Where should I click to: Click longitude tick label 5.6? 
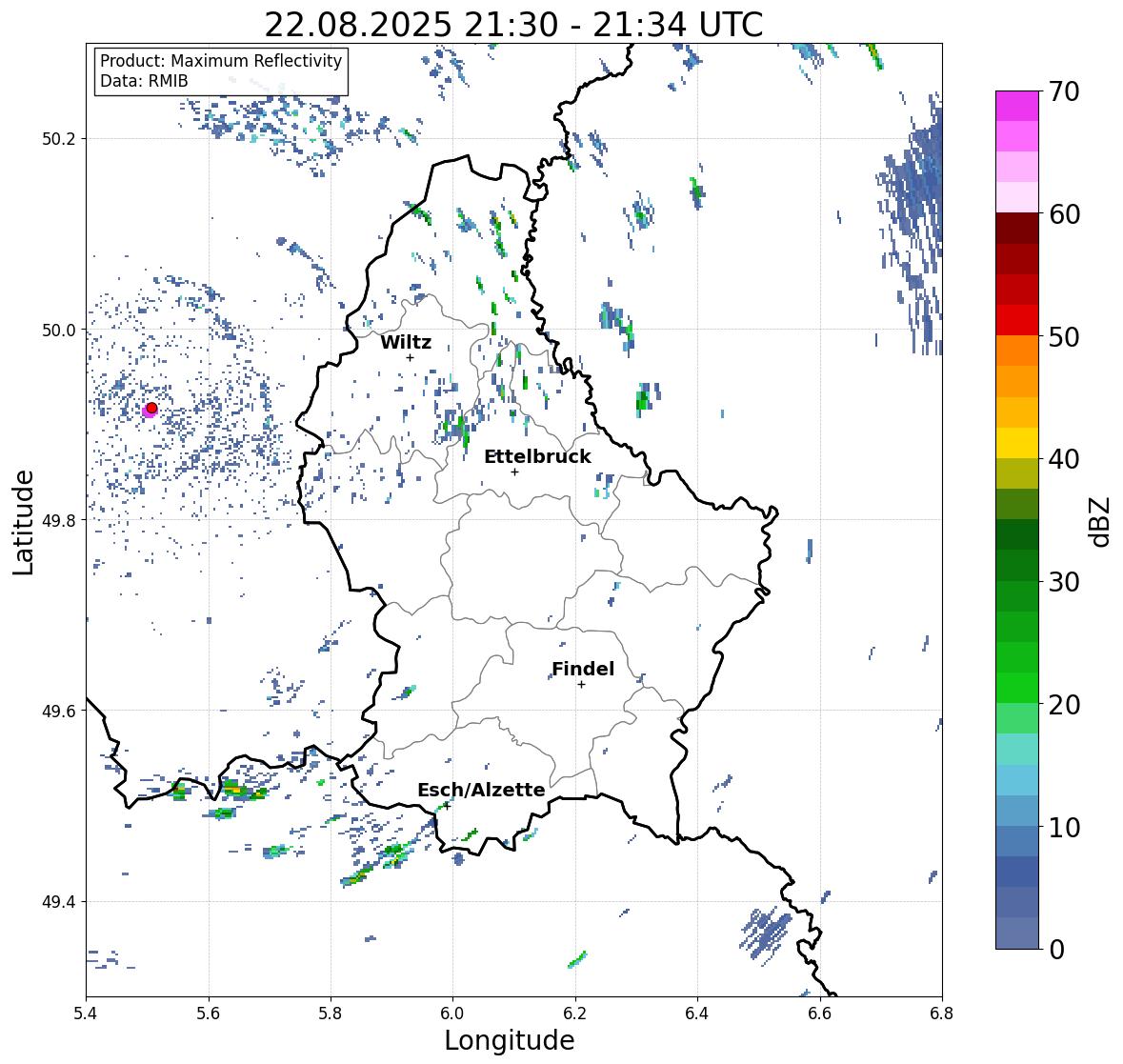point(209,1013)
